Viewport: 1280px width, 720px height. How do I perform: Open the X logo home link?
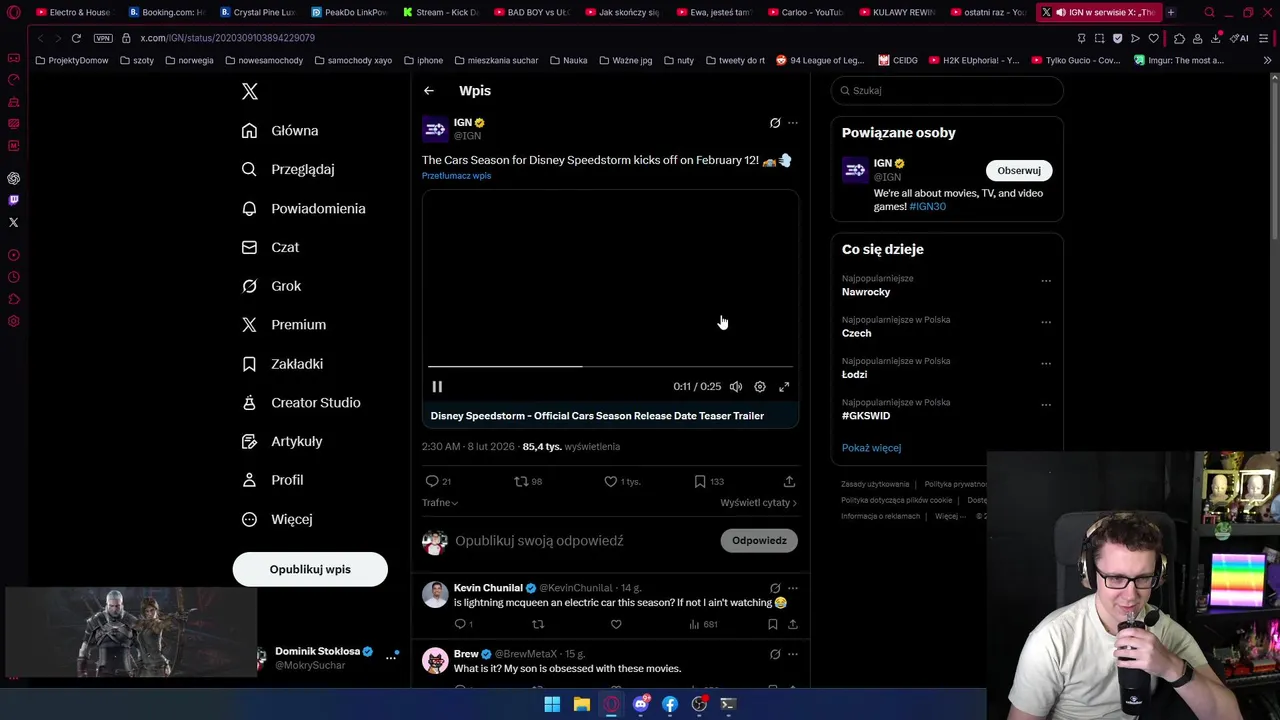click(250, 92)
